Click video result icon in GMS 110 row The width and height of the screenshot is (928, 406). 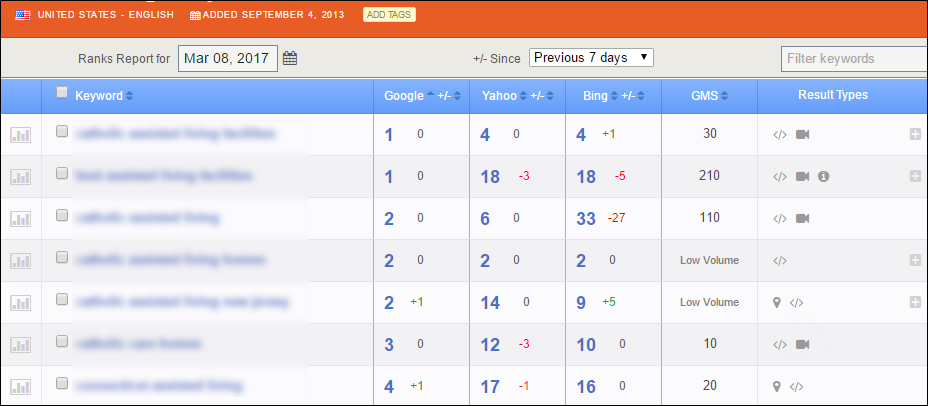point(803,218)
